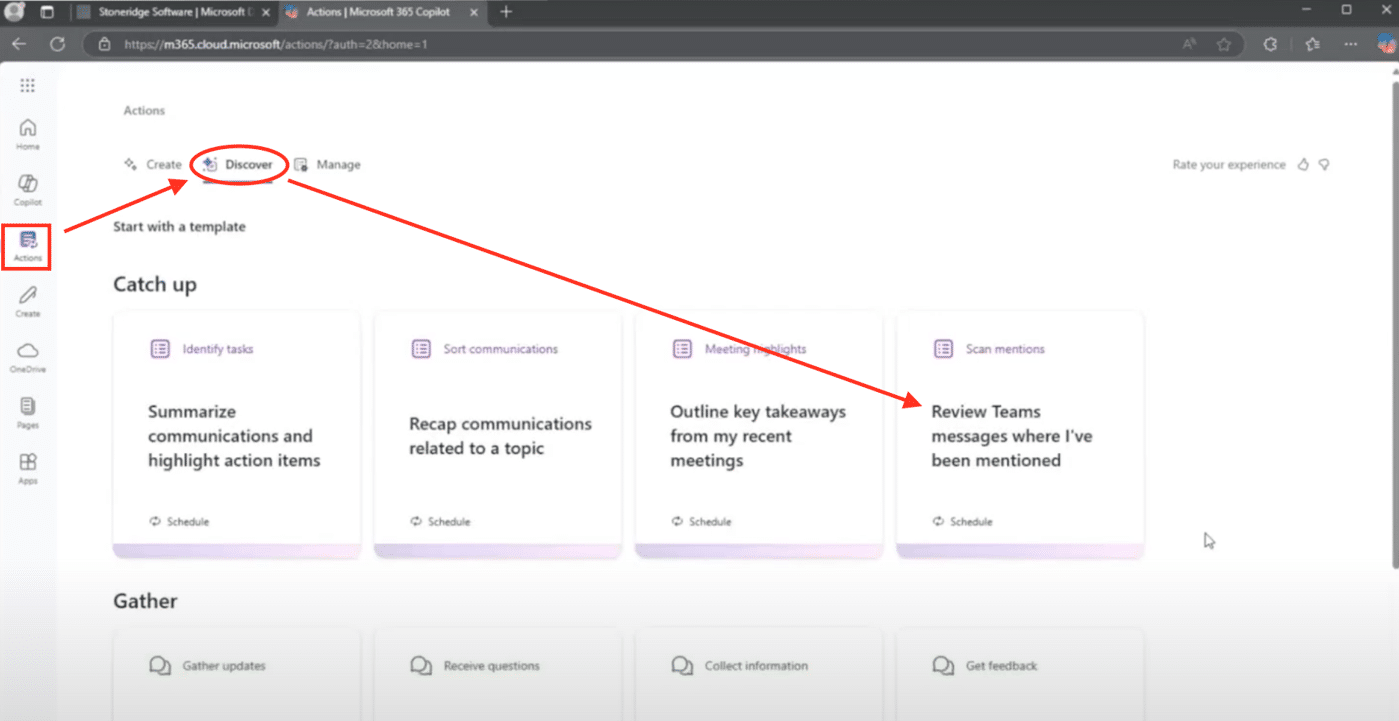Switch to the Create tab
The image size is (1399, 721).
[x=153, y=165]
